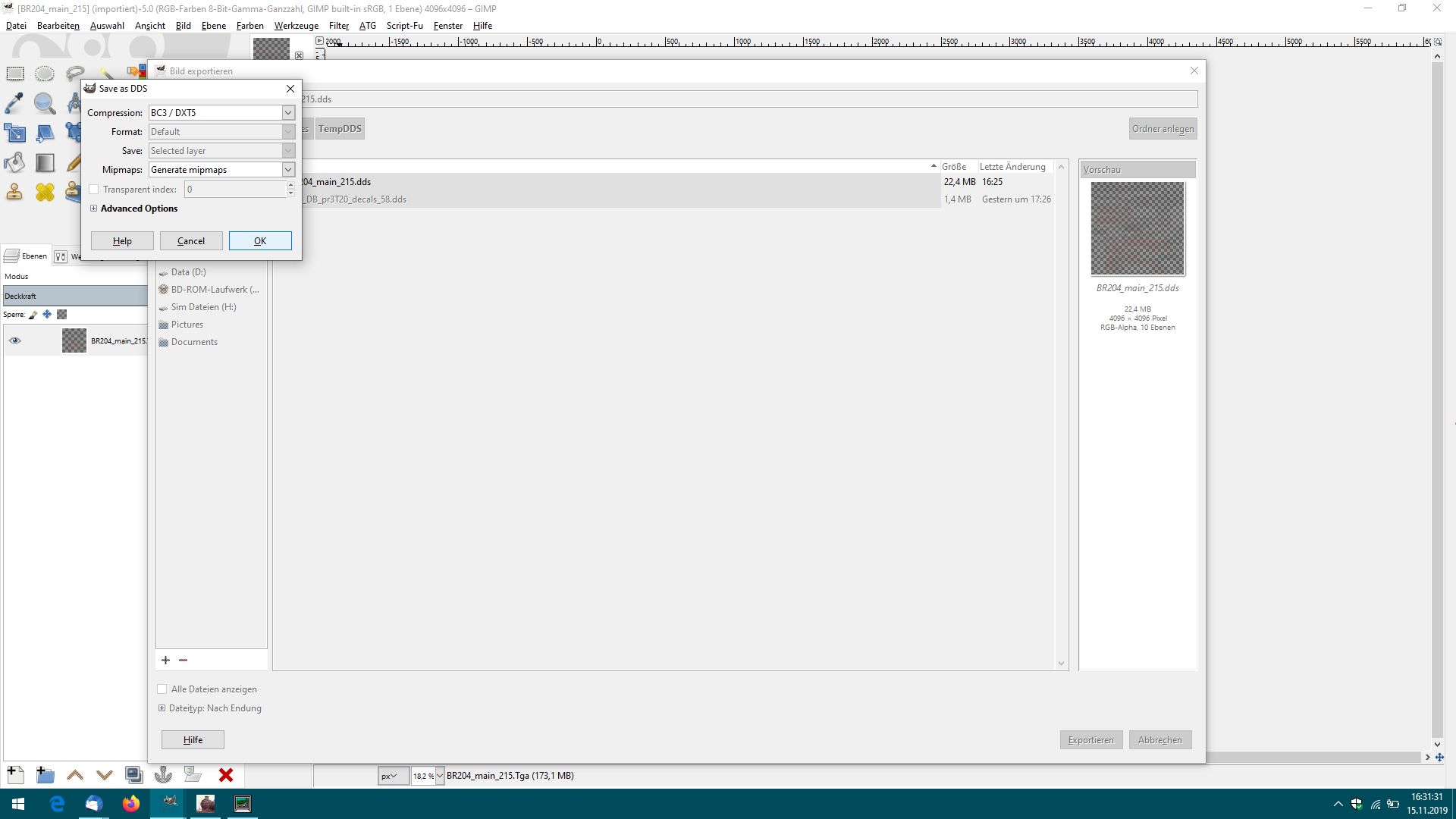Select the Rectangle Select tool
Screen dimensions: 1456x819
click(15, 74)
